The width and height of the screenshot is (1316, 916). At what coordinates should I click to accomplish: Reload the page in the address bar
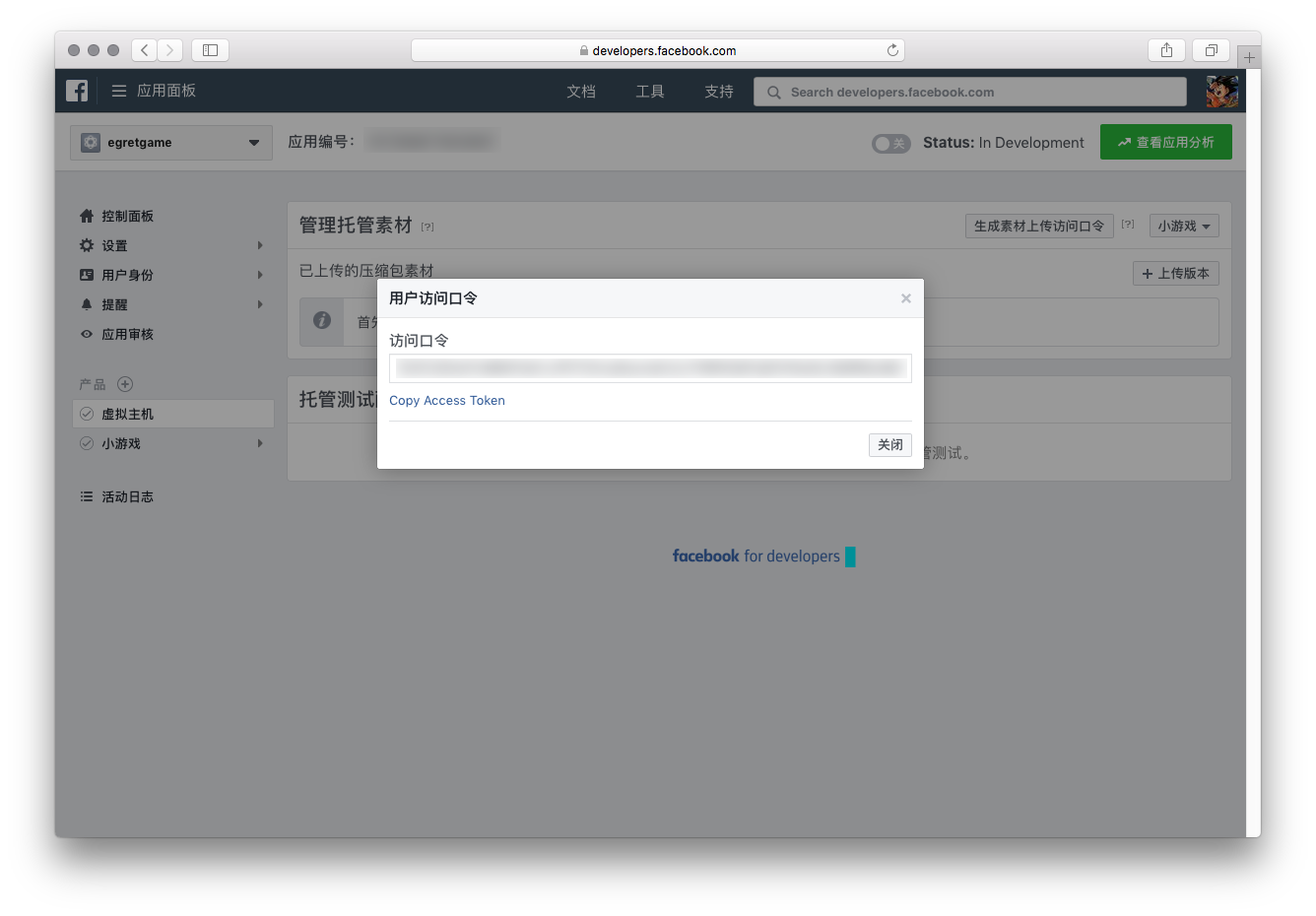(x=892, y=50)
